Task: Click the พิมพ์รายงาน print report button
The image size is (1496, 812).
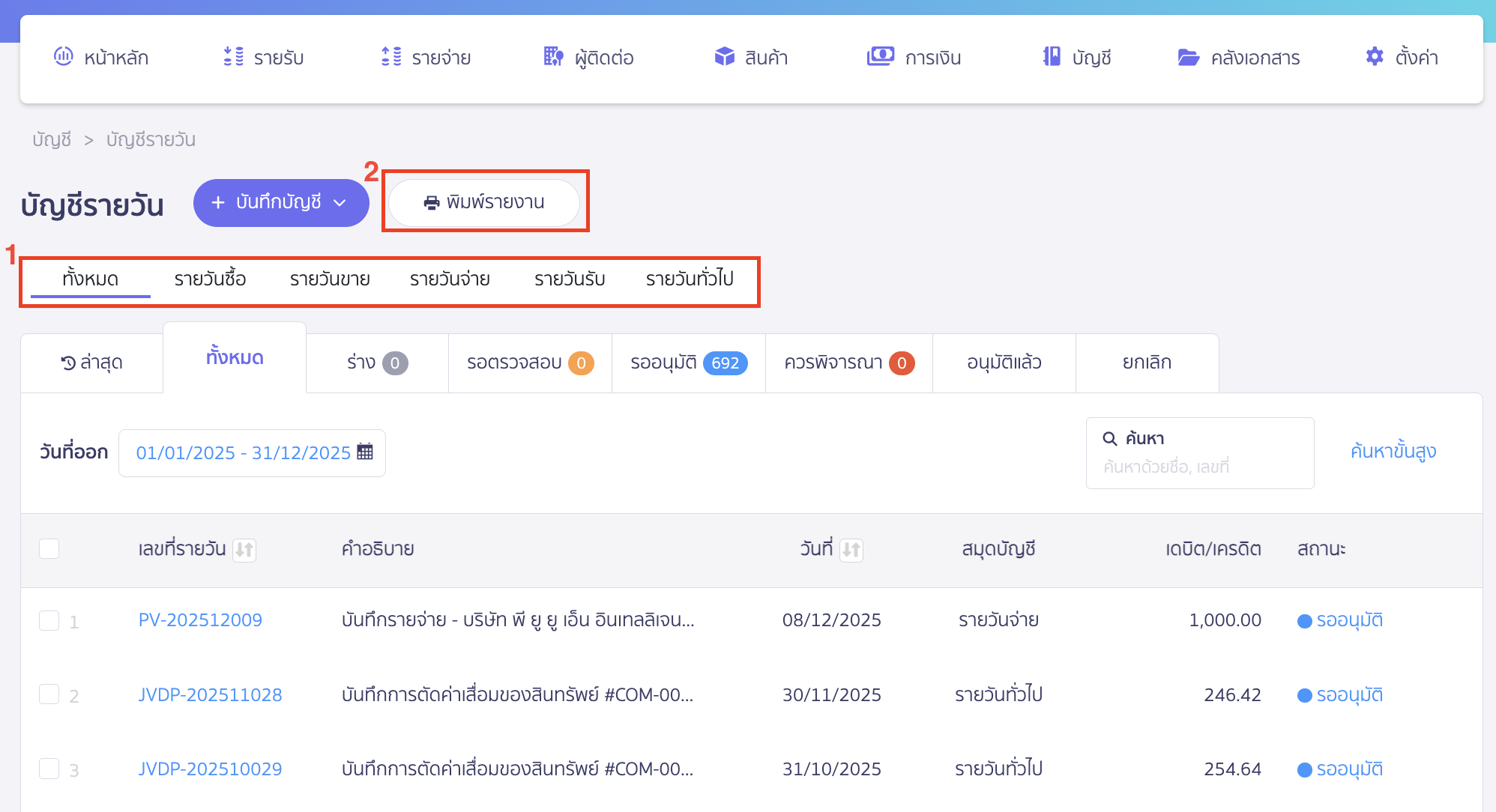Action: [x=484, y=202]
